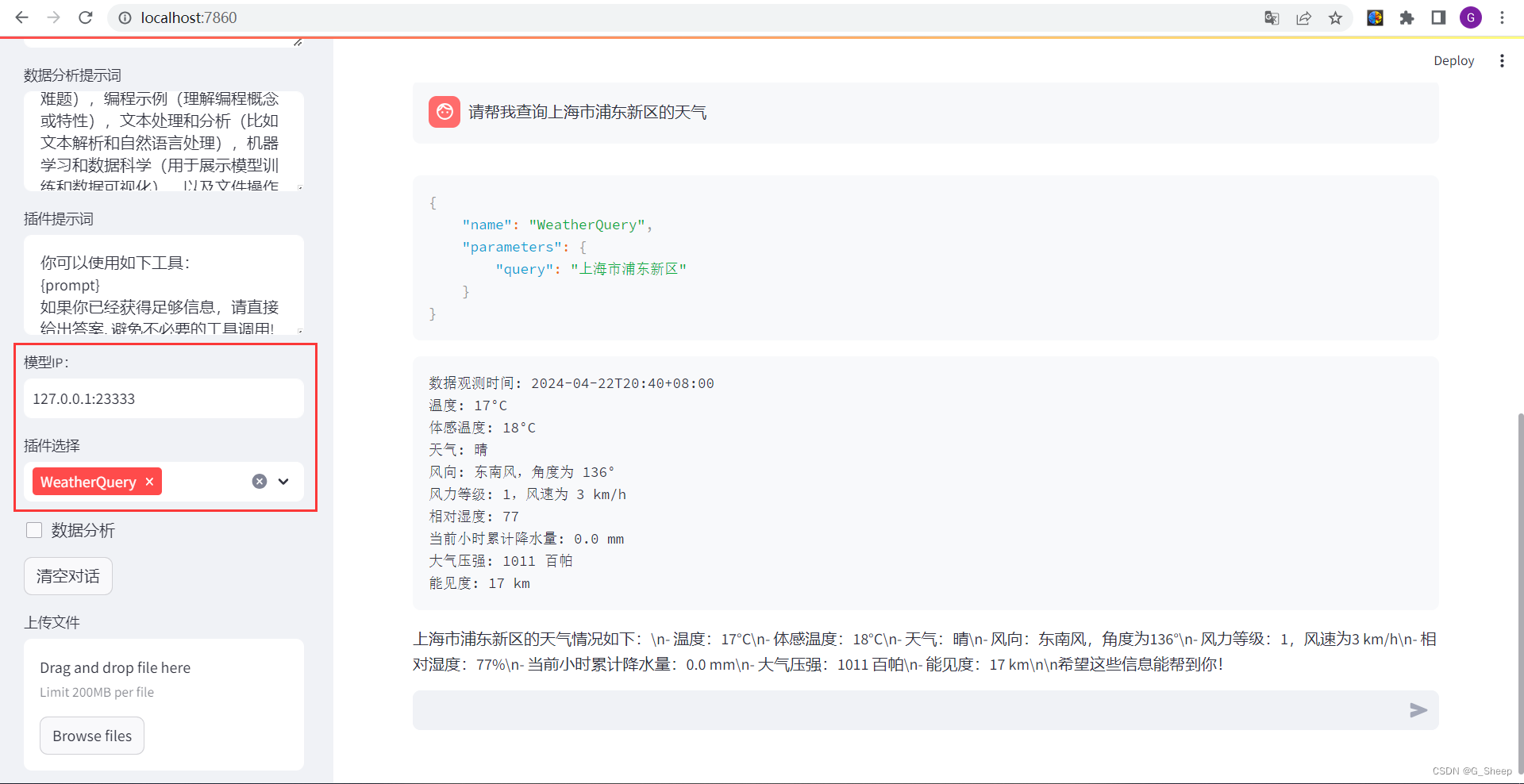The width and height of the screenshot is (1524, 784).
Task: Click the address bar URL
Action: pyautogui.click(x=189, y=17)
